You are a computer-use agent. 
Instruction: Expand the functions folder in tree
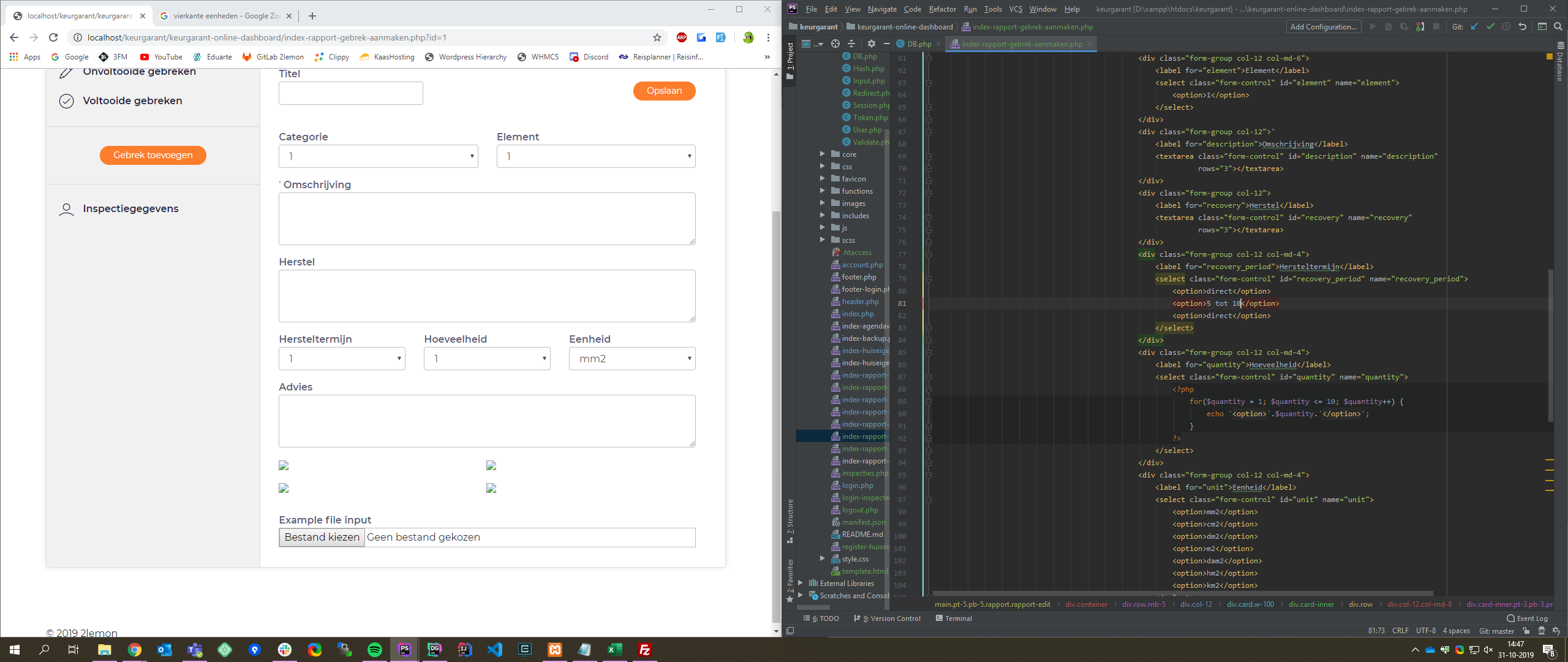(x=823, y=191)
